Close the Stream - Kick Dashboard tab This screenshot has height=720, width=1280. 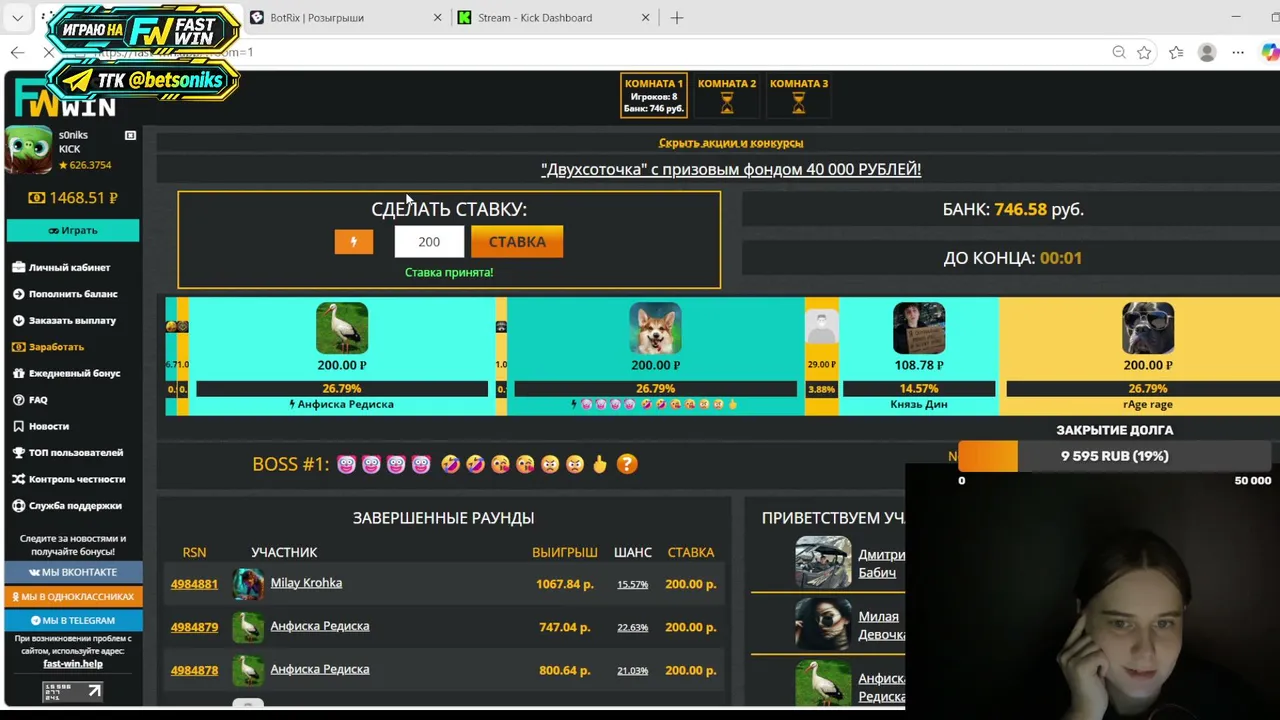pyautogui.click(x=645, y=18)
